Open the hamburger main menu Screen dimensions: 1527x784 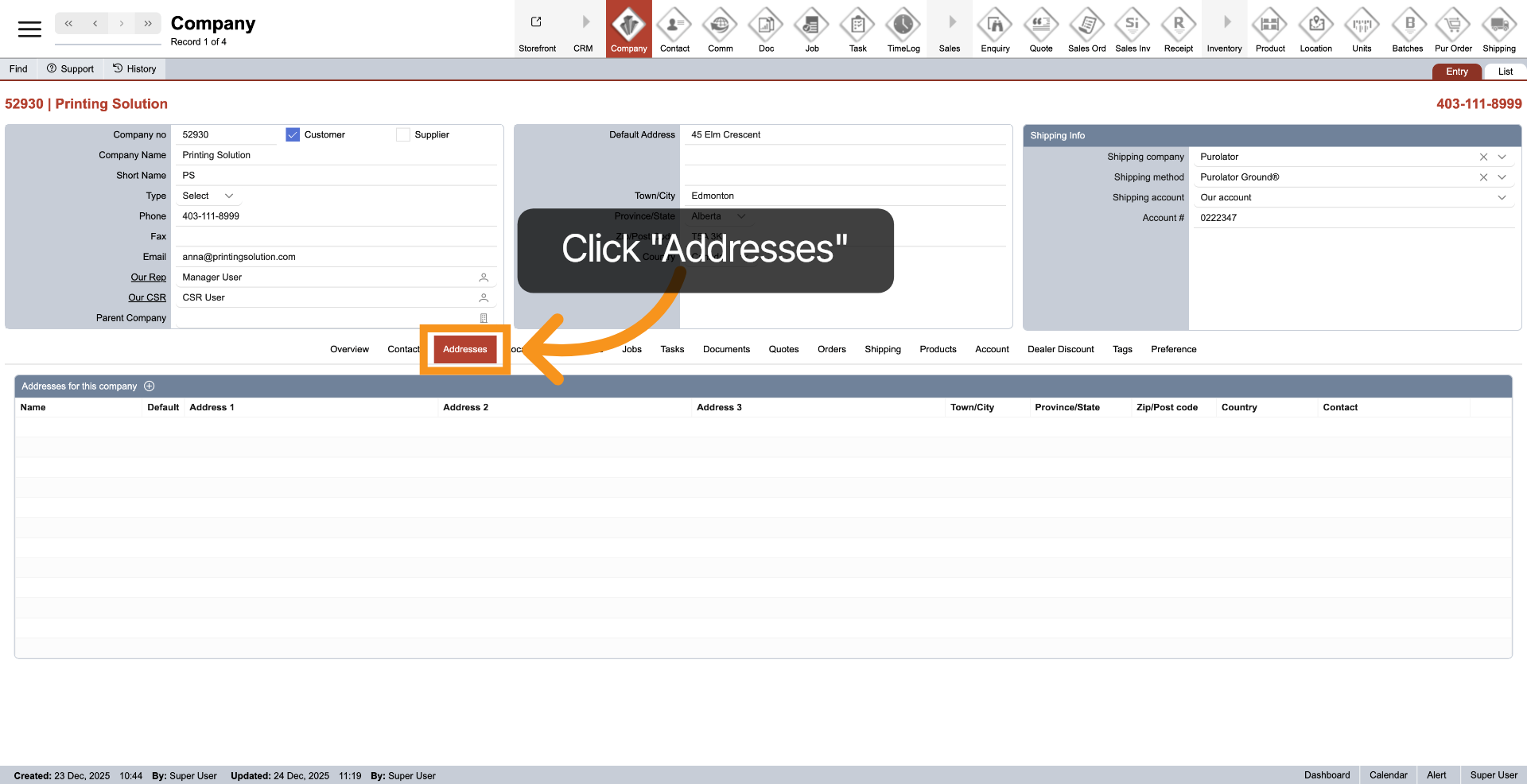(x=29, y=29)
